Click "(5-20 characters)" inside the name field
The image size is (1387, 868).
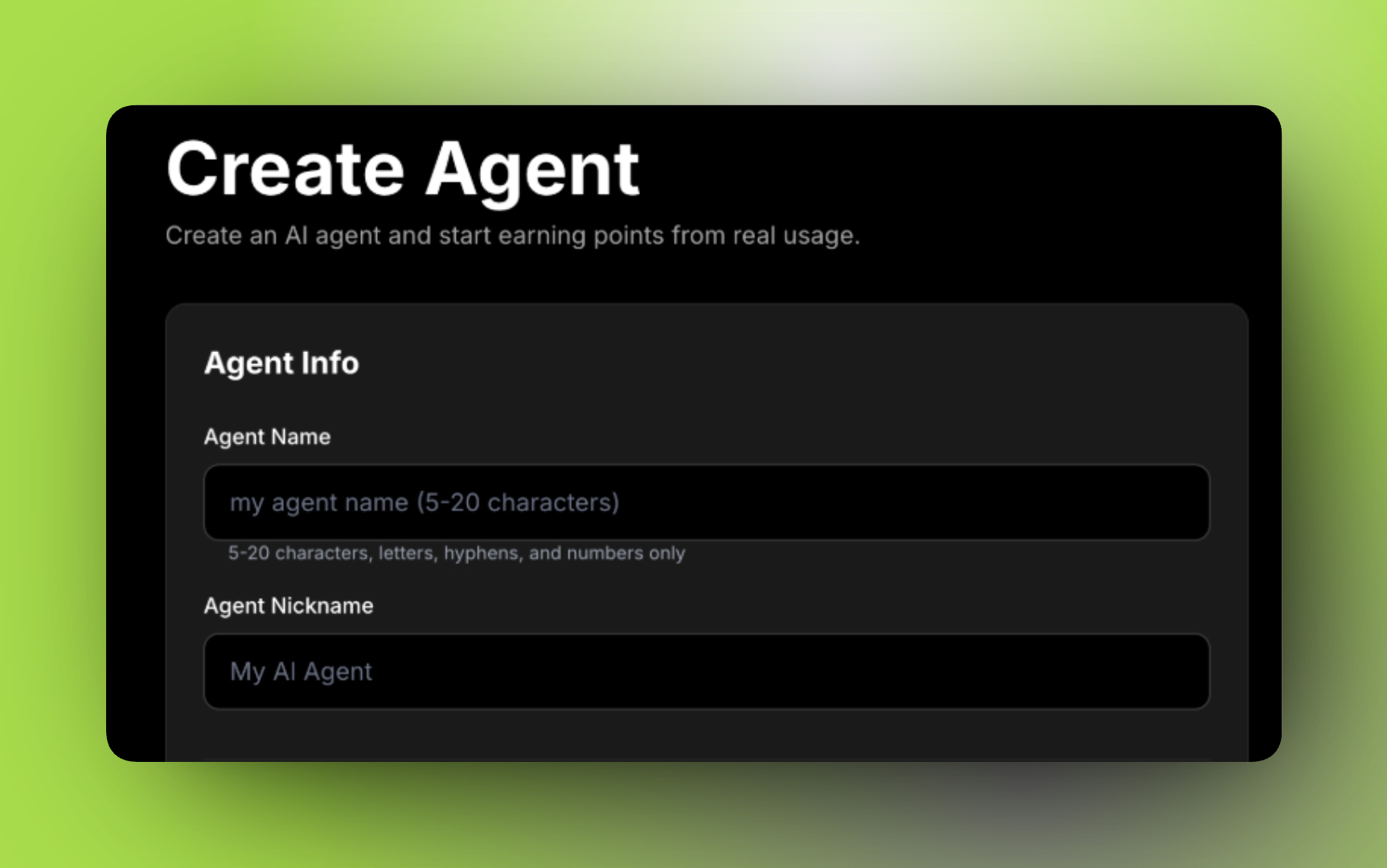point(518,502)
